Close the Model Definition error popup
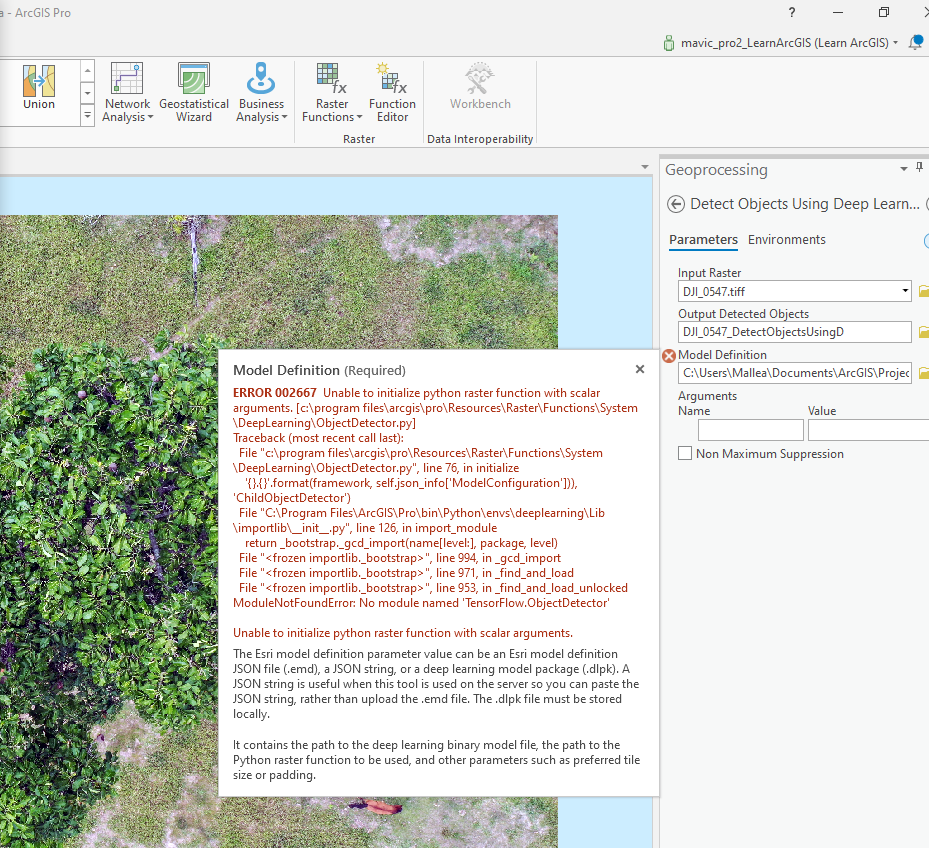Viewport: 929px width, 848px height. pyautogui.click(x=640, y=369)
